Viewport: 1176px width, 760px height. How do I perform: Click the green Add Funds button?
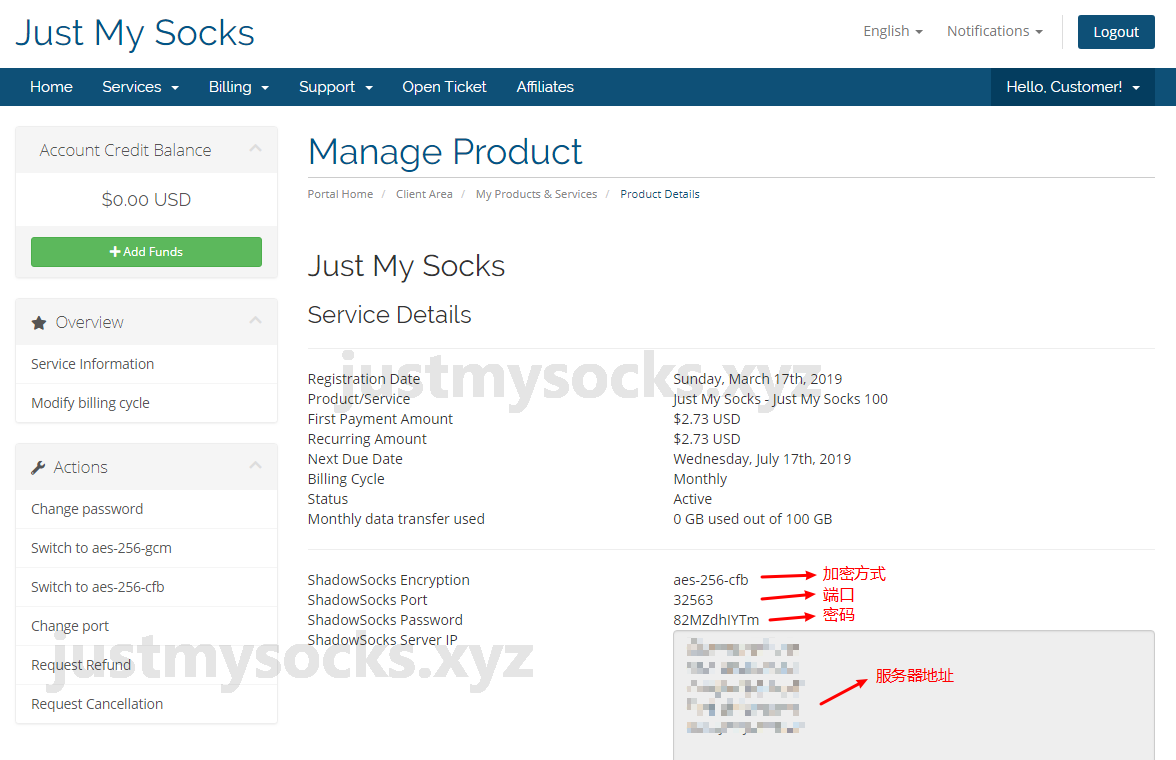tap(146, 252)
